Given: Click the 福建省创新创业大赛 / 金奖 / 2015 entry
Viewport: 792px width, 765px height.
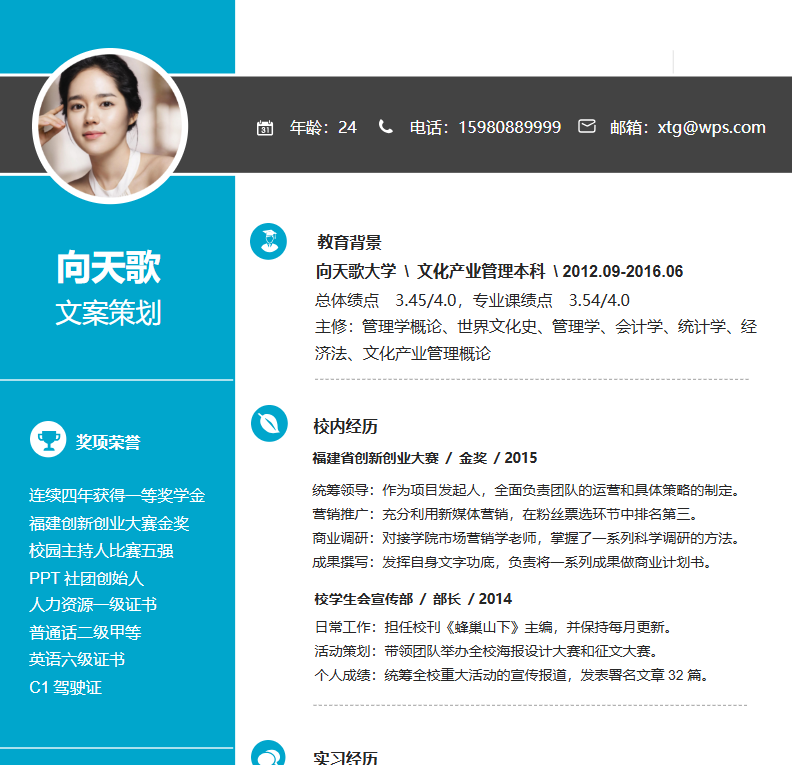Looking at the screenshot, I should (424, 458).
